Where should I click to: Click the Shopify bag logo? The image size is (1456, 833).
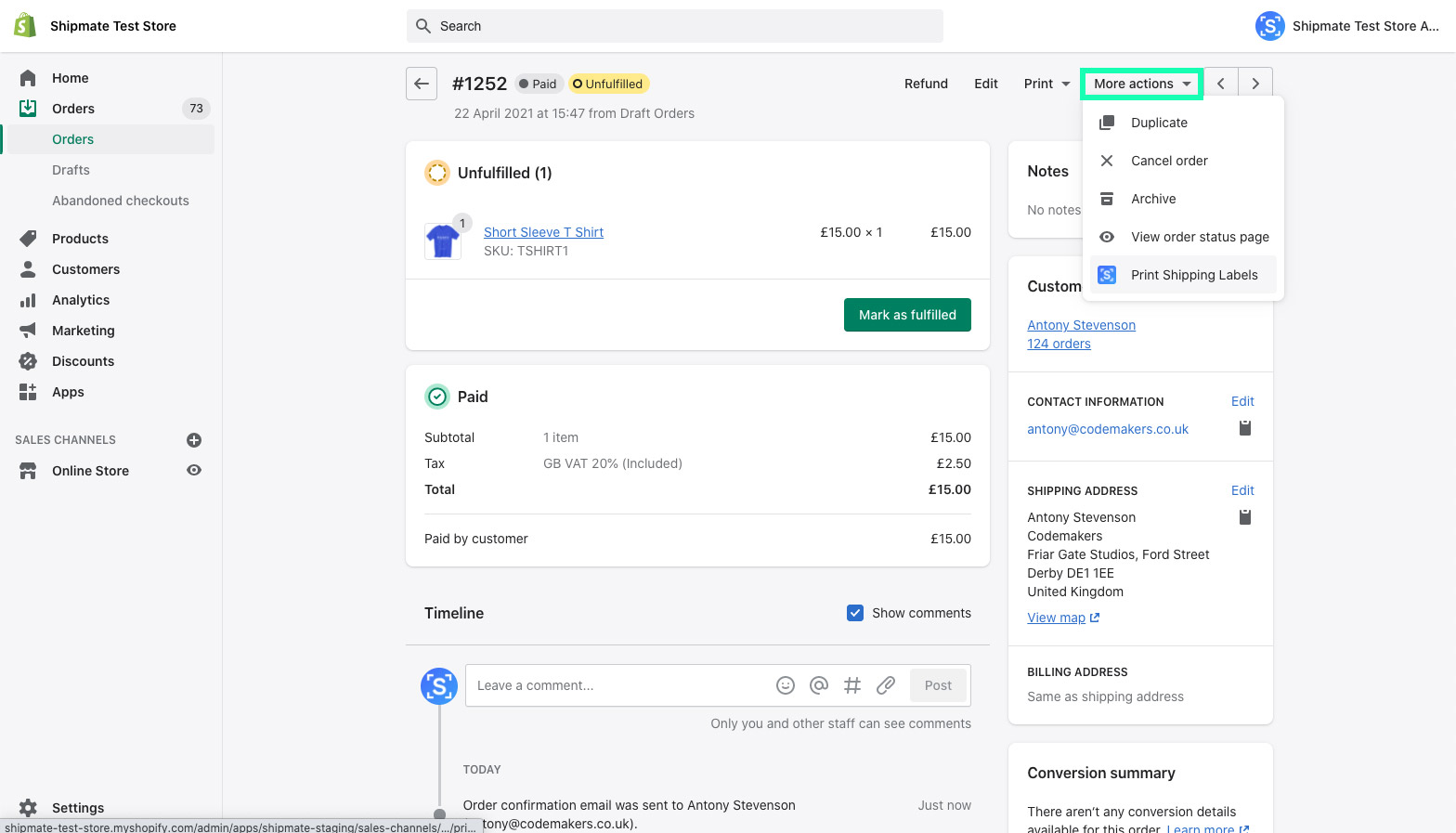(25, 25)
